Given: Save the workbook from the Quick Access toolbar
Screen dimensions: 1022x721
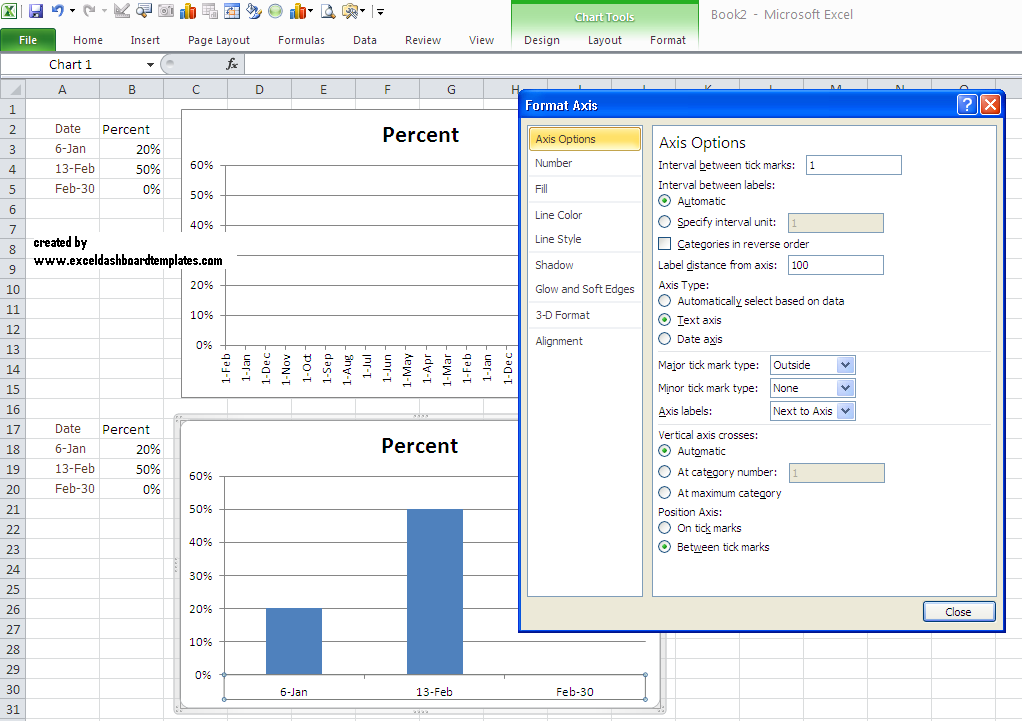Looking at the screenshot, I should pyautogui.click(x=35, y=11).
